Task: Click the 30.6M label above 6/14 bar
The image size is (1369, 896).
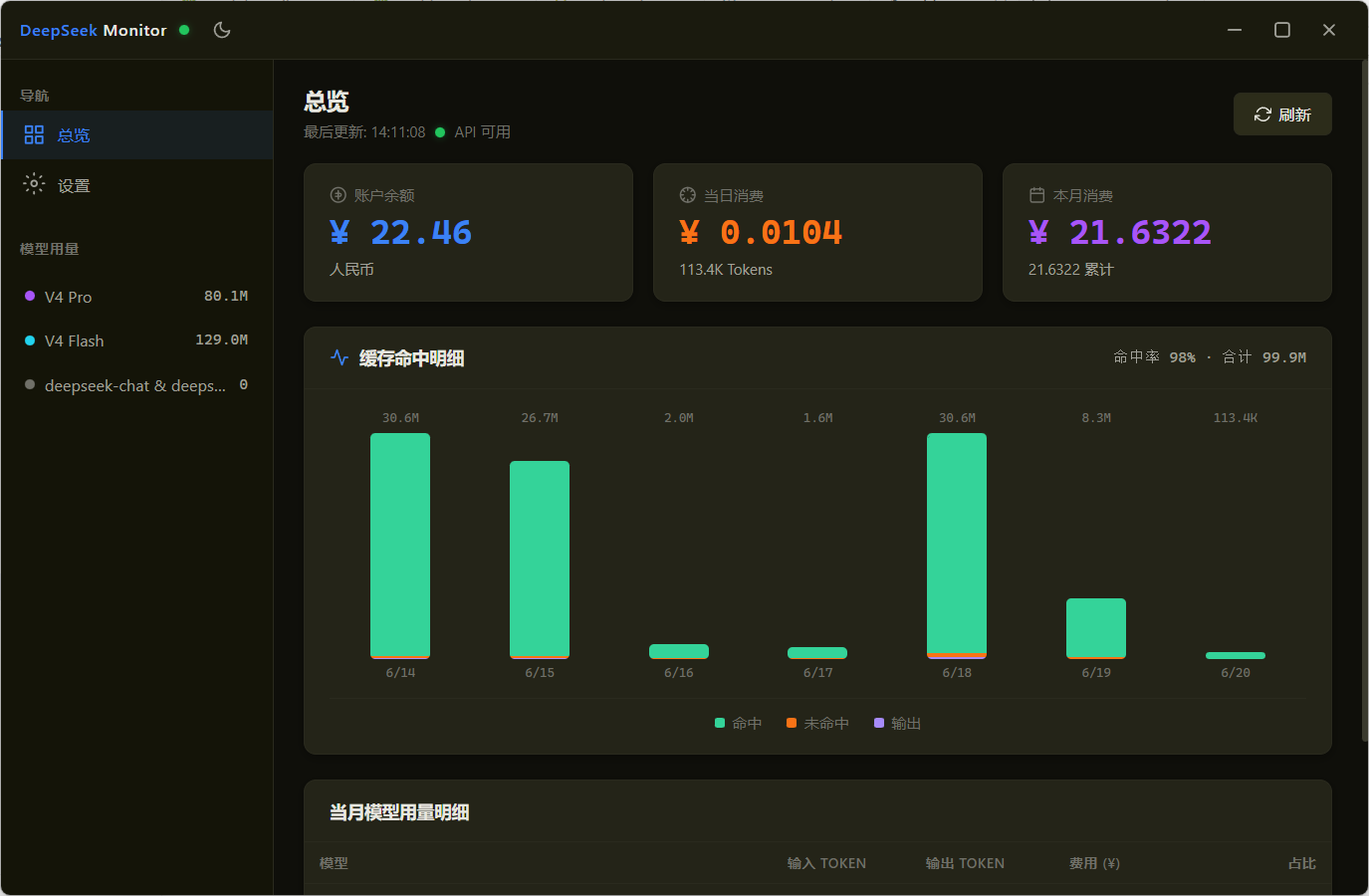Action: pyautogui.click(x=400, y=418)
